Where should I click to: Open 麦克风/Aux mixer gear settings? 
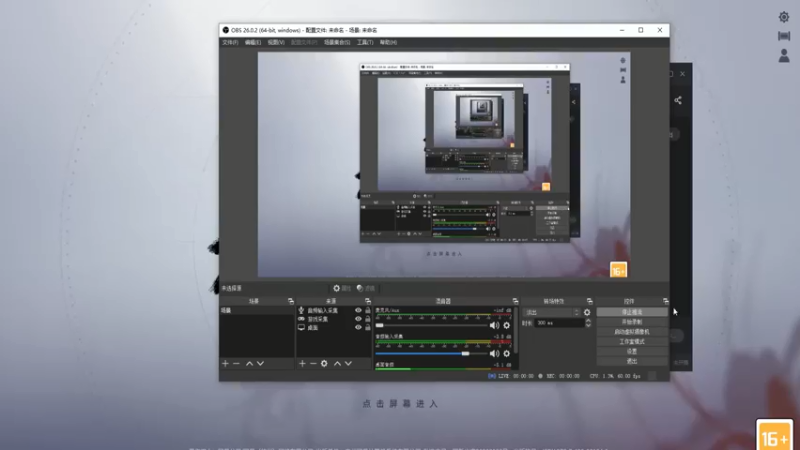tap(507, 325)
